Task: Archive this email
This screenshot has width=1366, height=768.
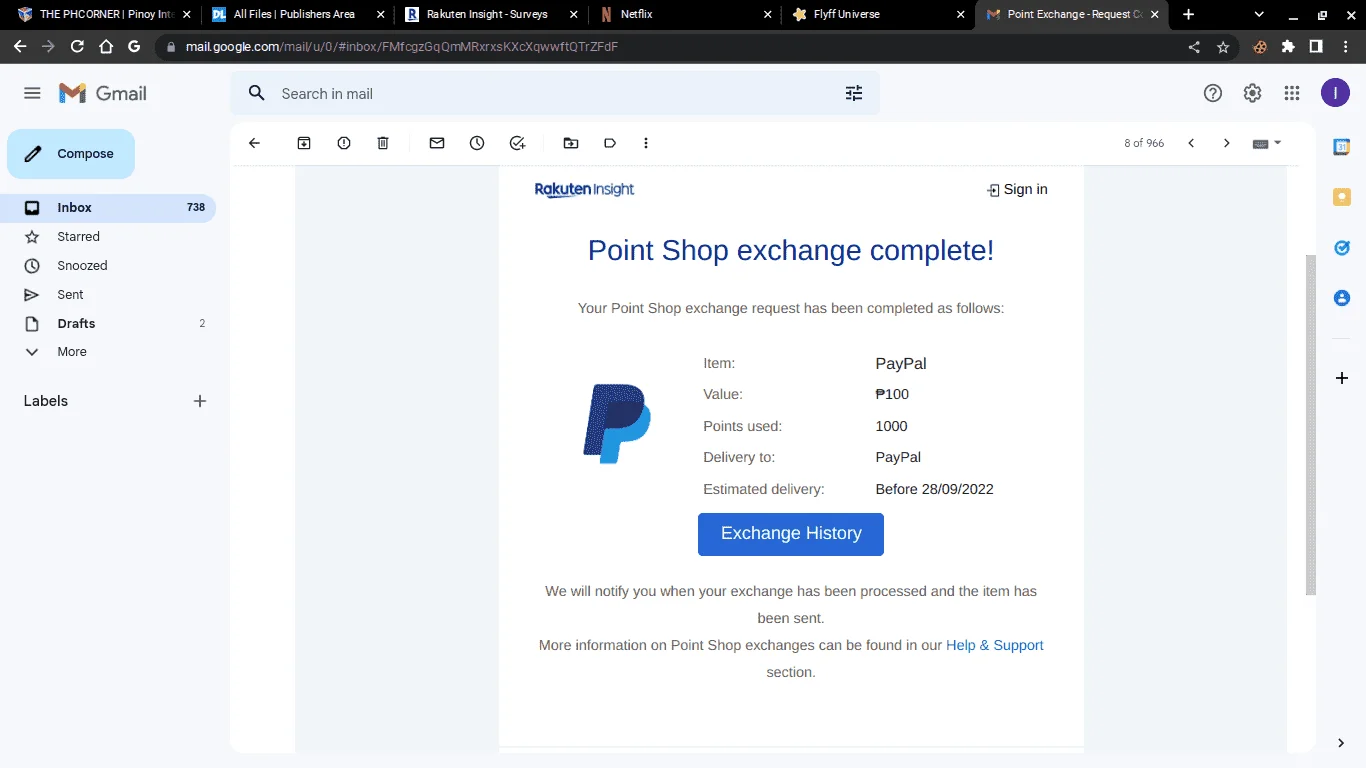Action: pos(304,143)
